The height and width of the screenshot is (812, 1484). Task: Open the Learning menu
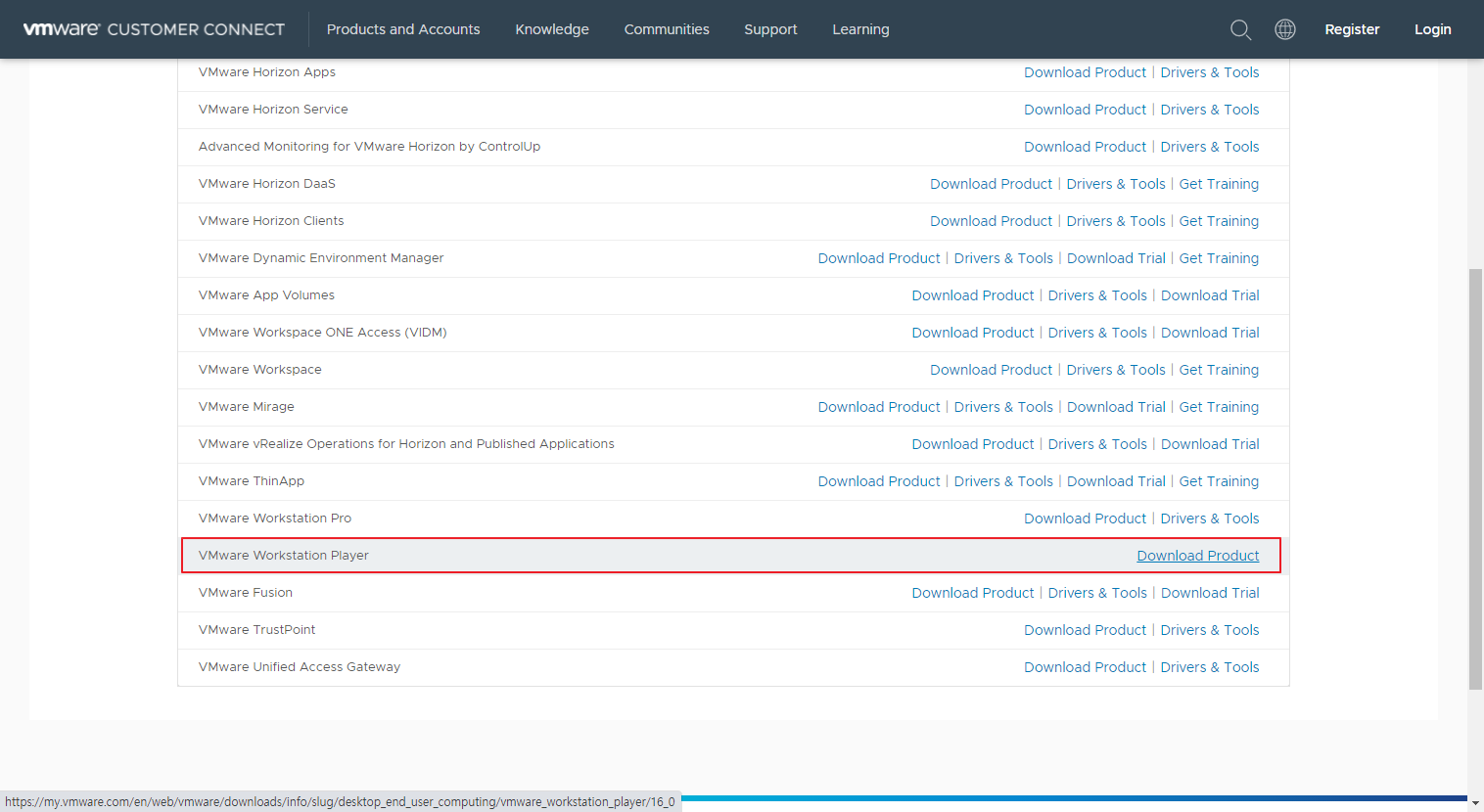(x=860, y=29)
